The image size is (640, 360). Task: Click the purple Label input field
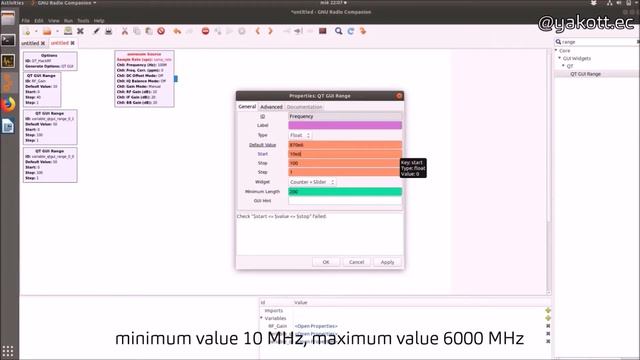[345, 125]
